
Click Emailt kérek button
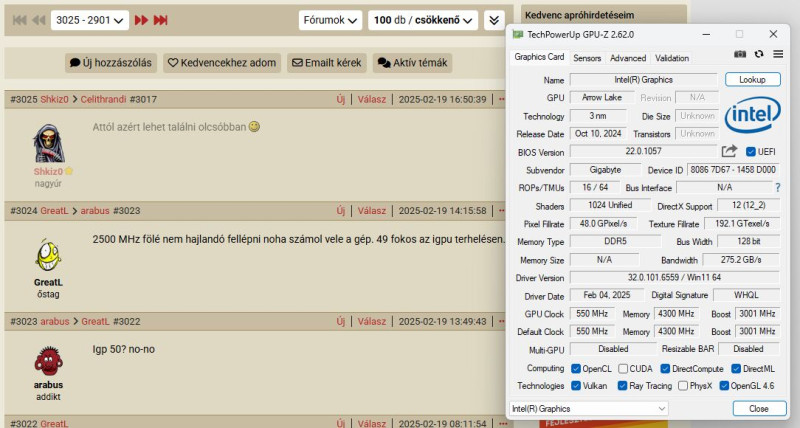[327, 63]
